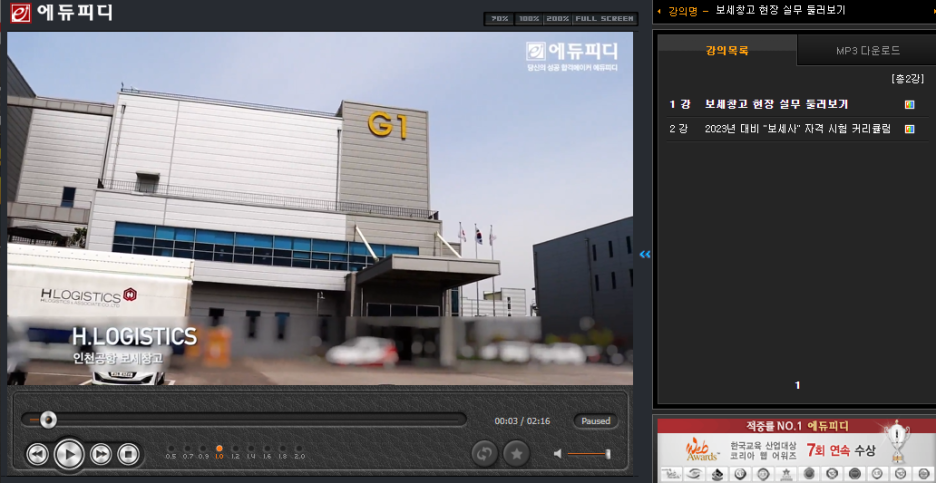Click the video frame showing the G1 building

pos(320,208)
